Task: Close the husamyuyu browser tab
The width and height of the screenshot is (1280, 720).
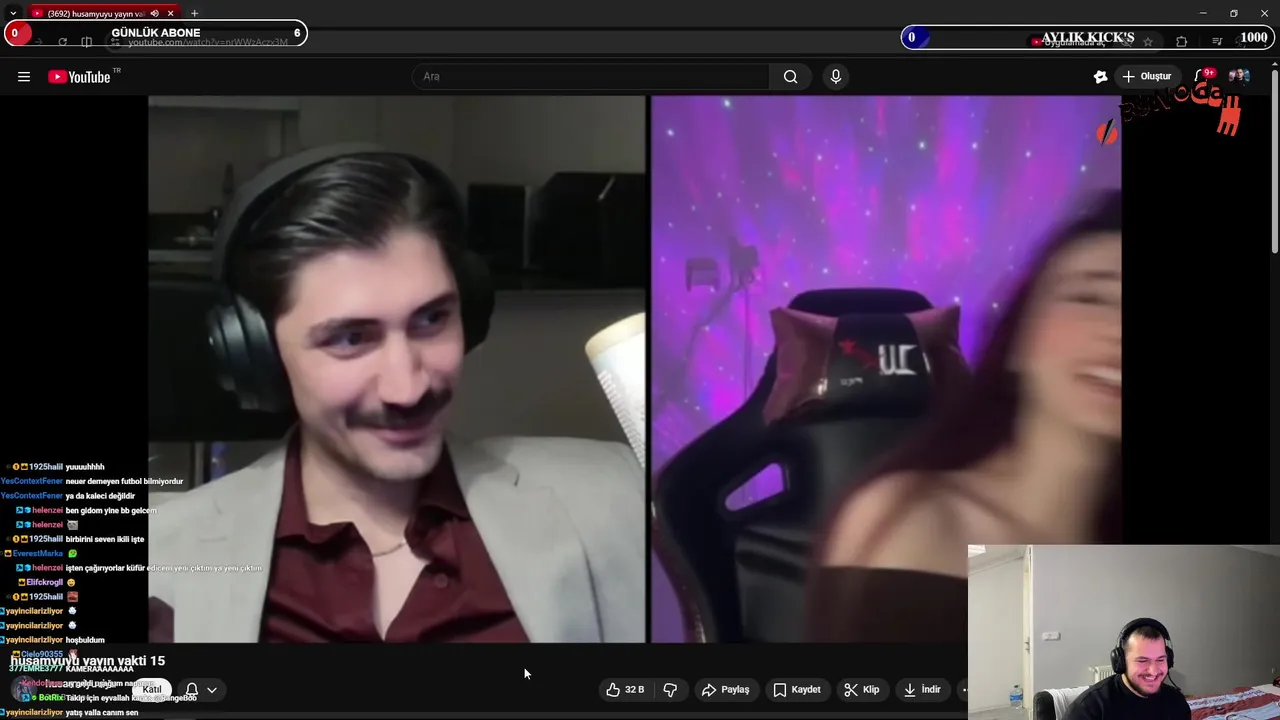Action: [x=171, y=13]
